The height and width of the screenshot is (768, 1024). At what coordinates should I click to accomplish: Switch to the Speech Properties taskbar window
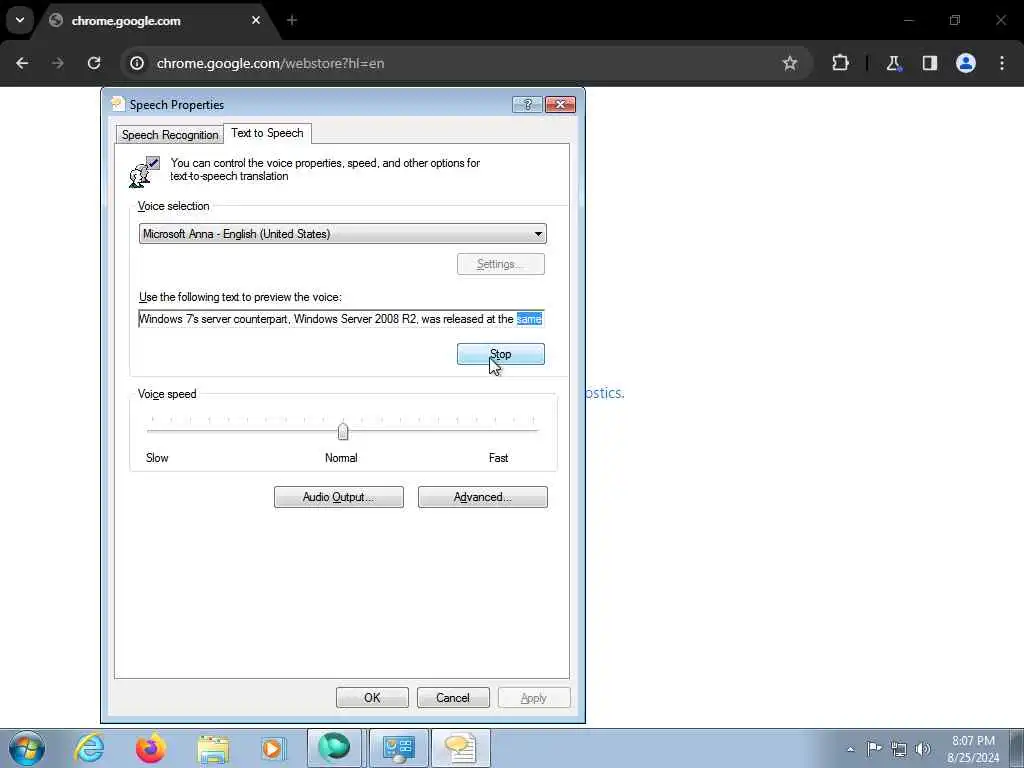[460, 748]
